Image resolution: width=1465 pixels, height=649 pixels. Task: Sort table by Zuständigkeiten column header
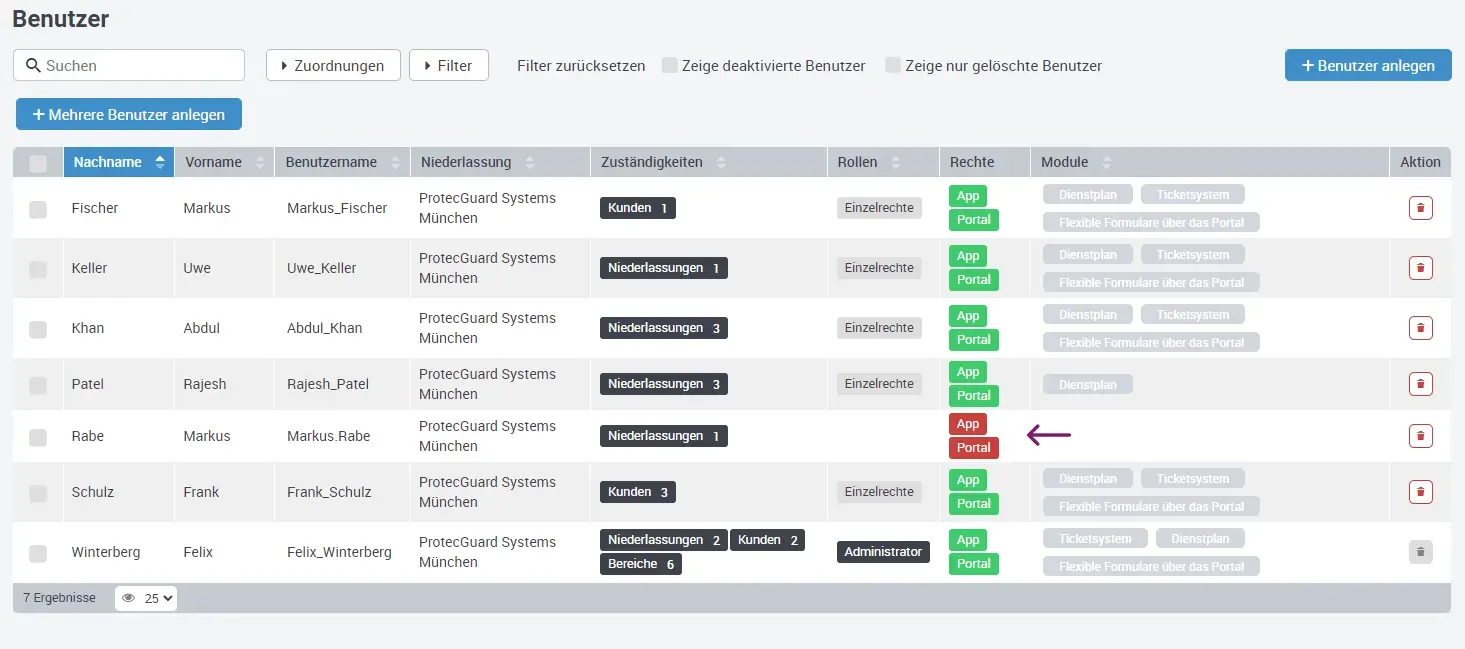pos(651,162)
